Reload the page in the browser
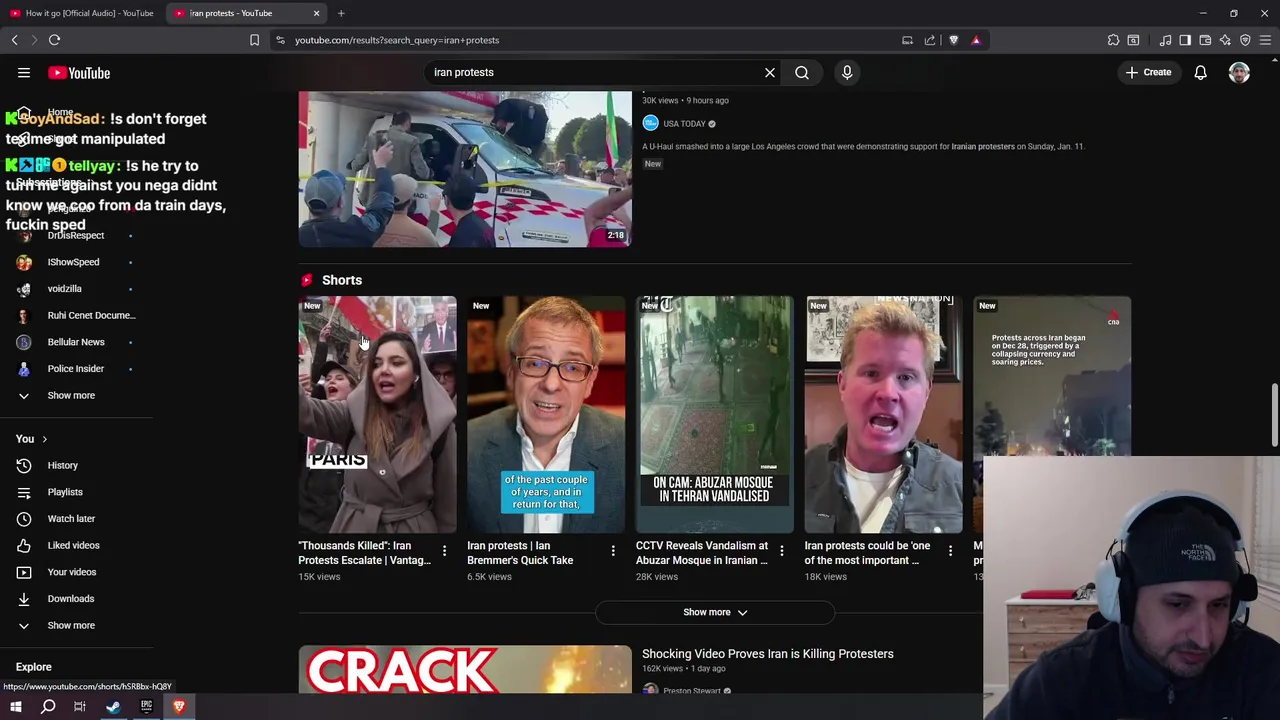The width and height of the screenshot is (1280, 720). coord(54,40)
